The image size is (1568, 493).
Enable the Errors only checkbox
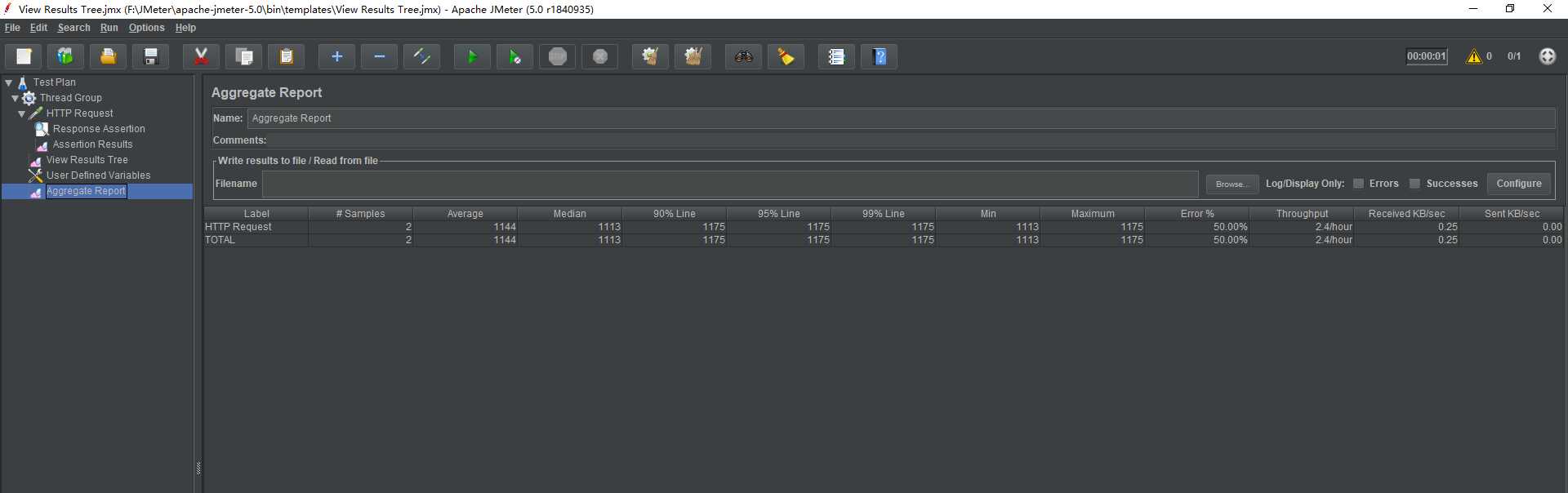pyautogui.click(x=1358, y=184)
